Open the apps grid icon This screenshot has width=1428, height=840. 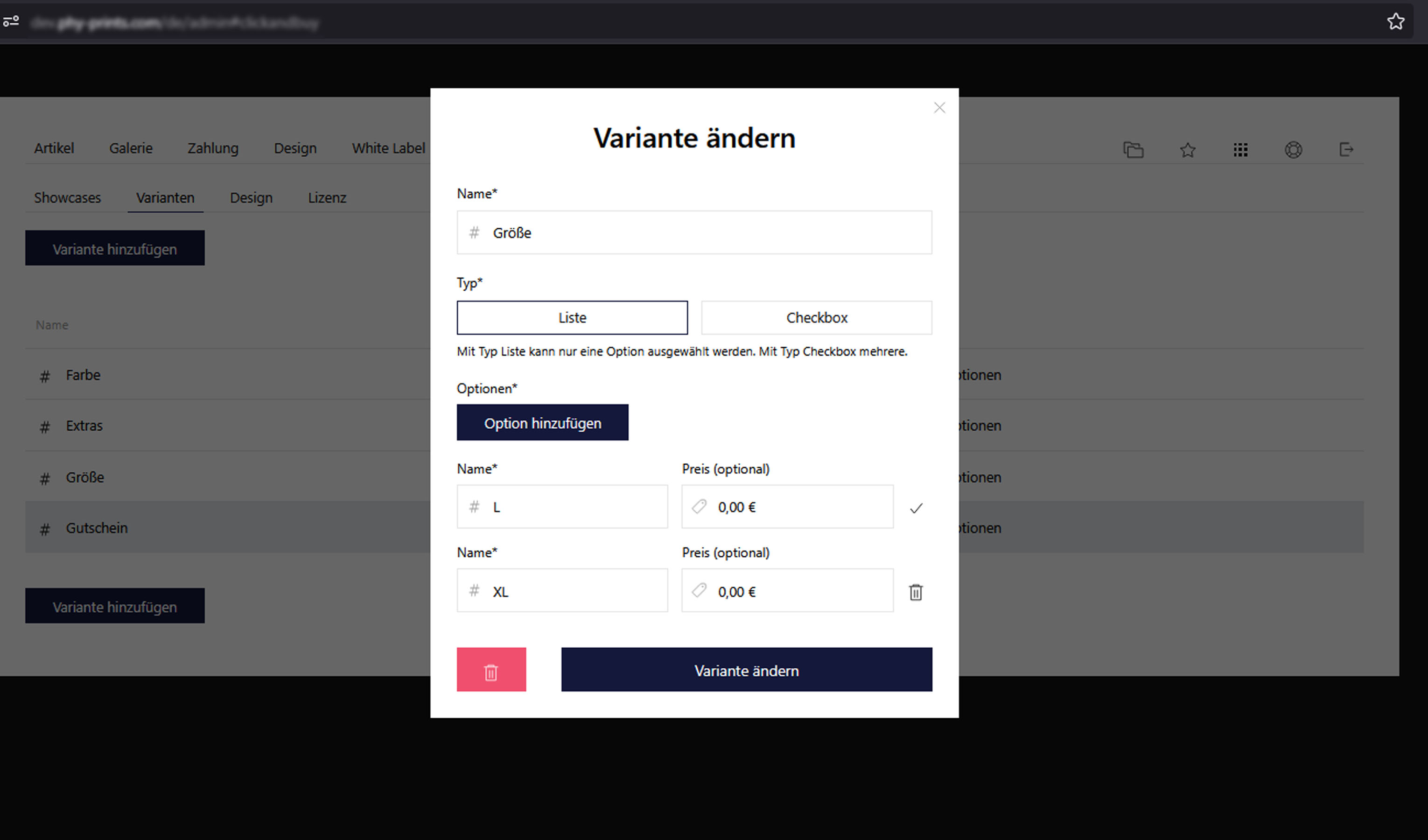(1240, 150)
